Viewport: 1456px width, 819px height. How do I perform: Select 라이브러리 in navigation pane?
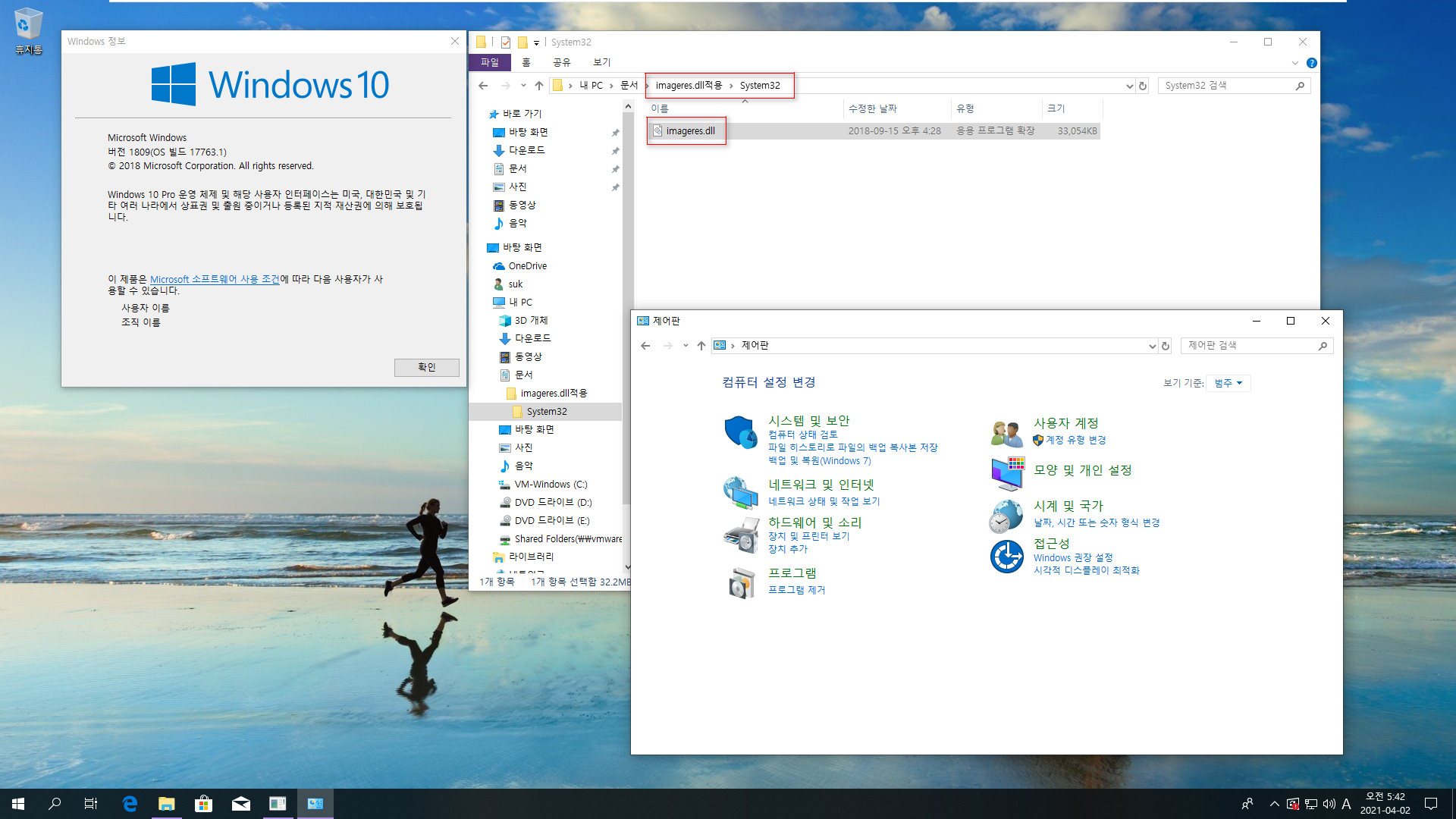[x=530, y=557]
